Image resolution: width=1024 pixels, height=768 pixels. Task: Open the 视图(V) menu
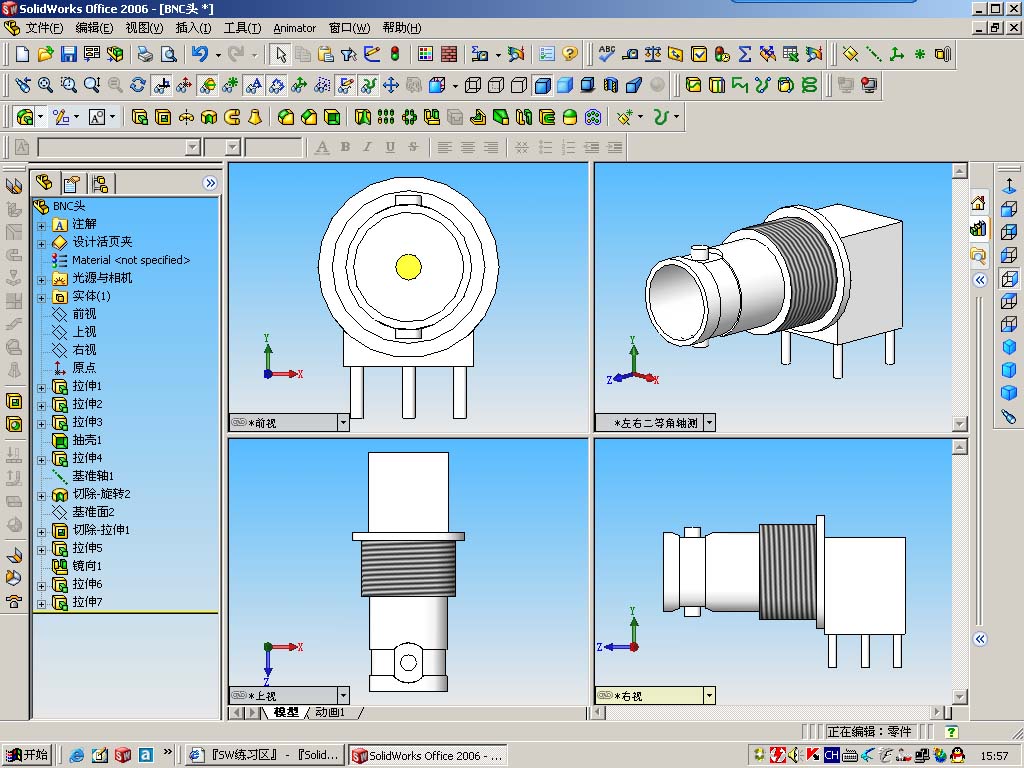[x=144, y=28]
